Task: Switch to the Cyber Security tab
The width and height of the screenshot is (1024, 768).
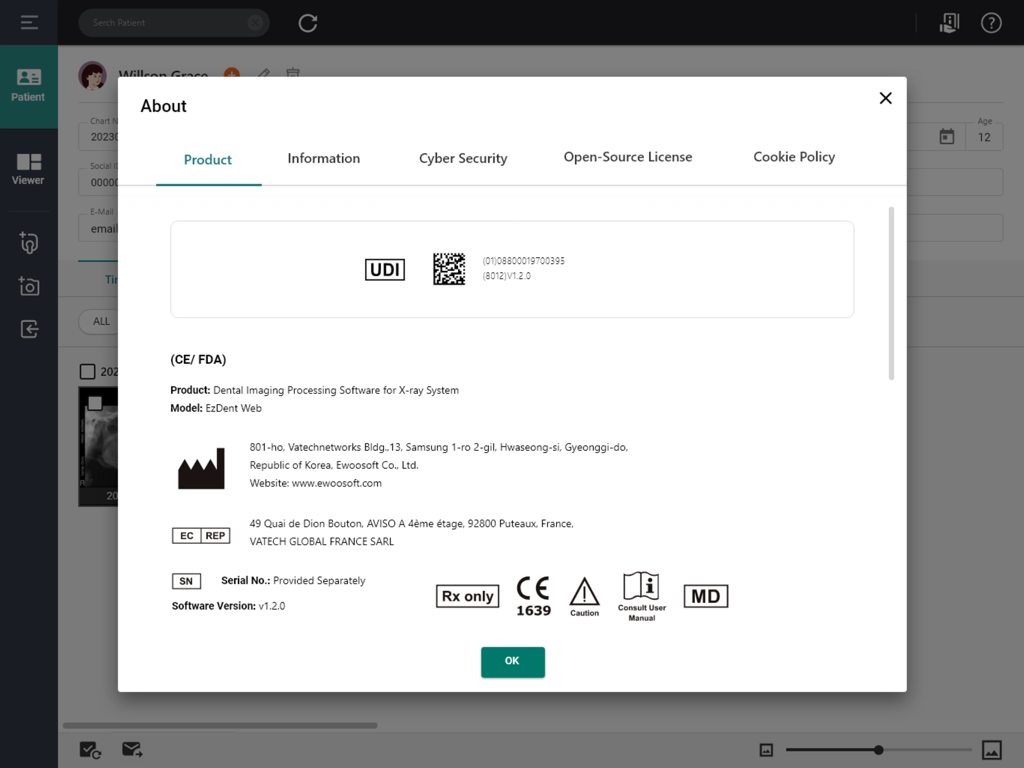Action: pyautogui.click(x=463, y=158)
